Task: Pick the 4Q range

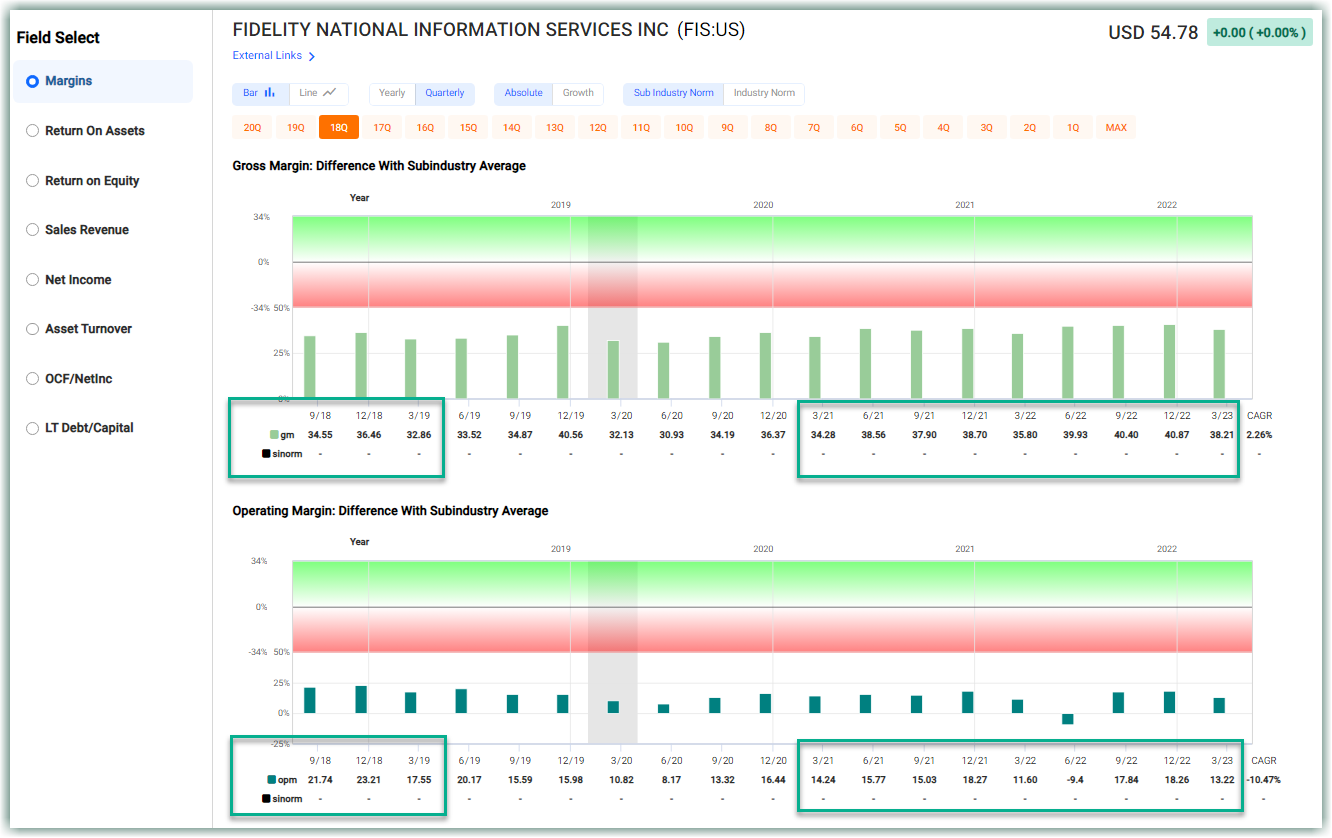Action: click(x=943, y=128)
